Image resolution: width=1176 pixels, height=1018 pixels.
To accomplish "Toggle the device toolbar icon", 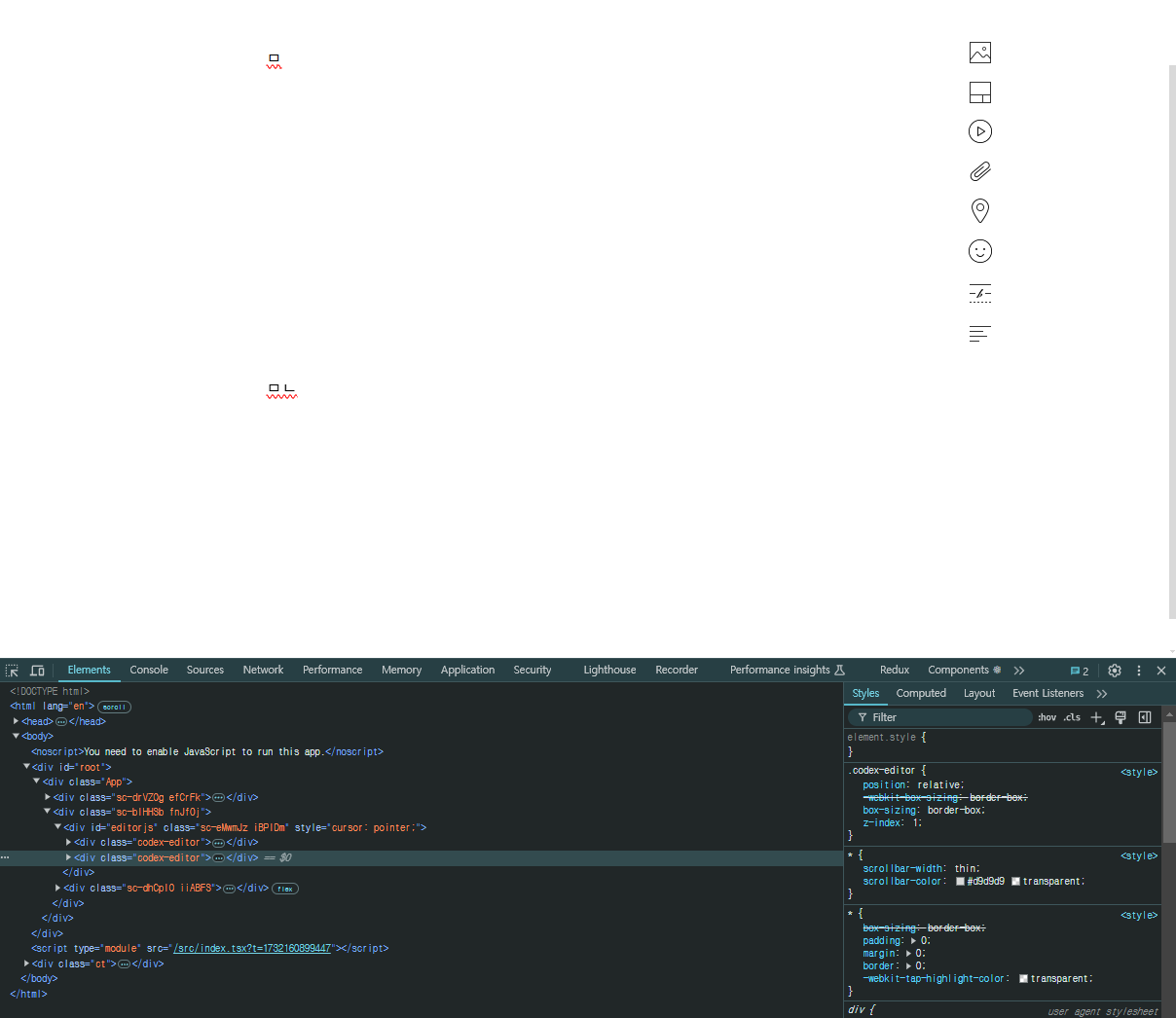I will point(37,671).
